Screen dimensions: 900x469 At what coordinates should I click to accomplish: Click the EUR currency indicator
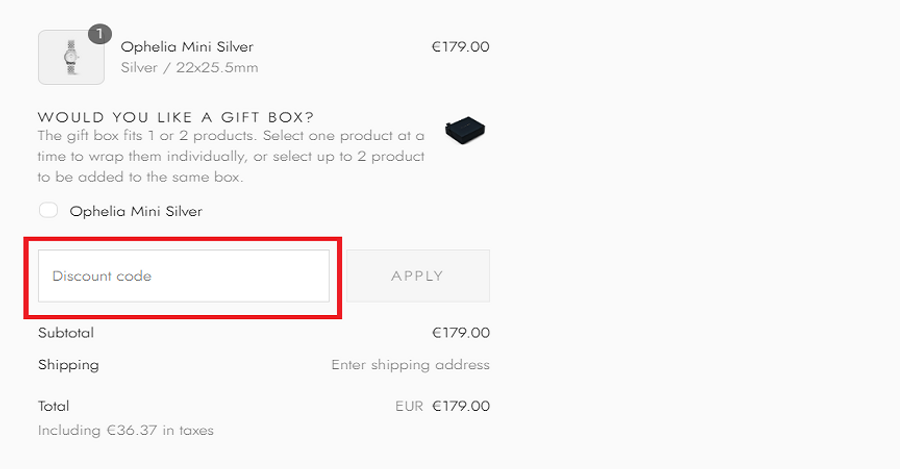[409, 407]
